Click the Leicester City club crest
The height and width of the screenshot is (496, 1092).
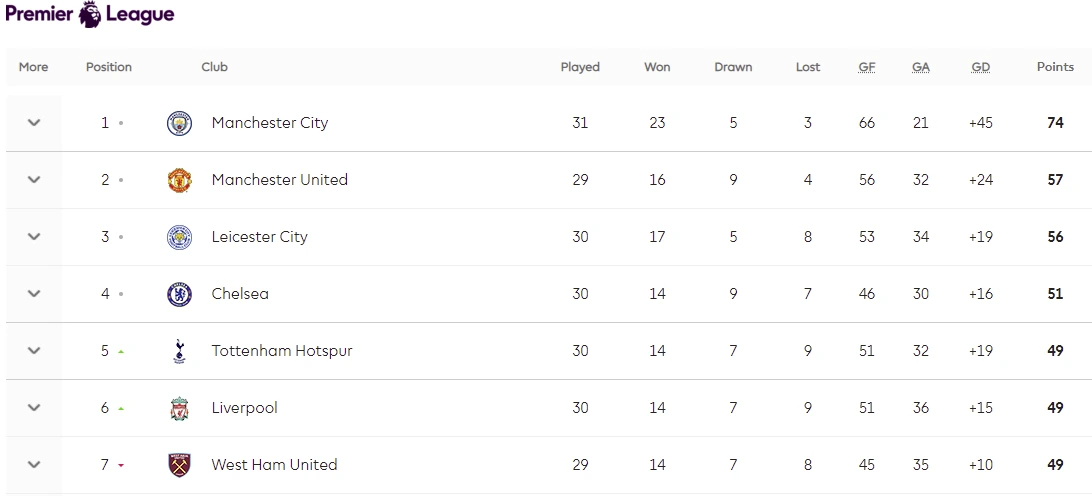tap(179, 237)
